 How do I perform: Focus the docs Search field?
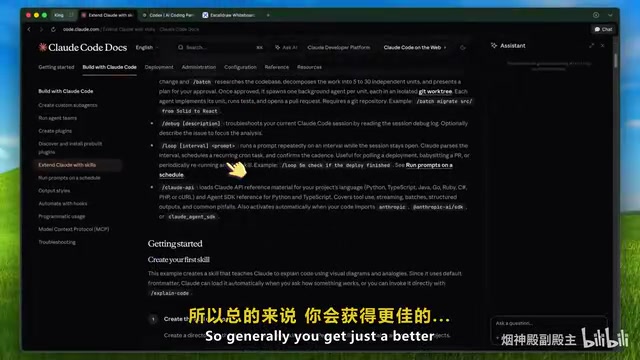(220, 47)
